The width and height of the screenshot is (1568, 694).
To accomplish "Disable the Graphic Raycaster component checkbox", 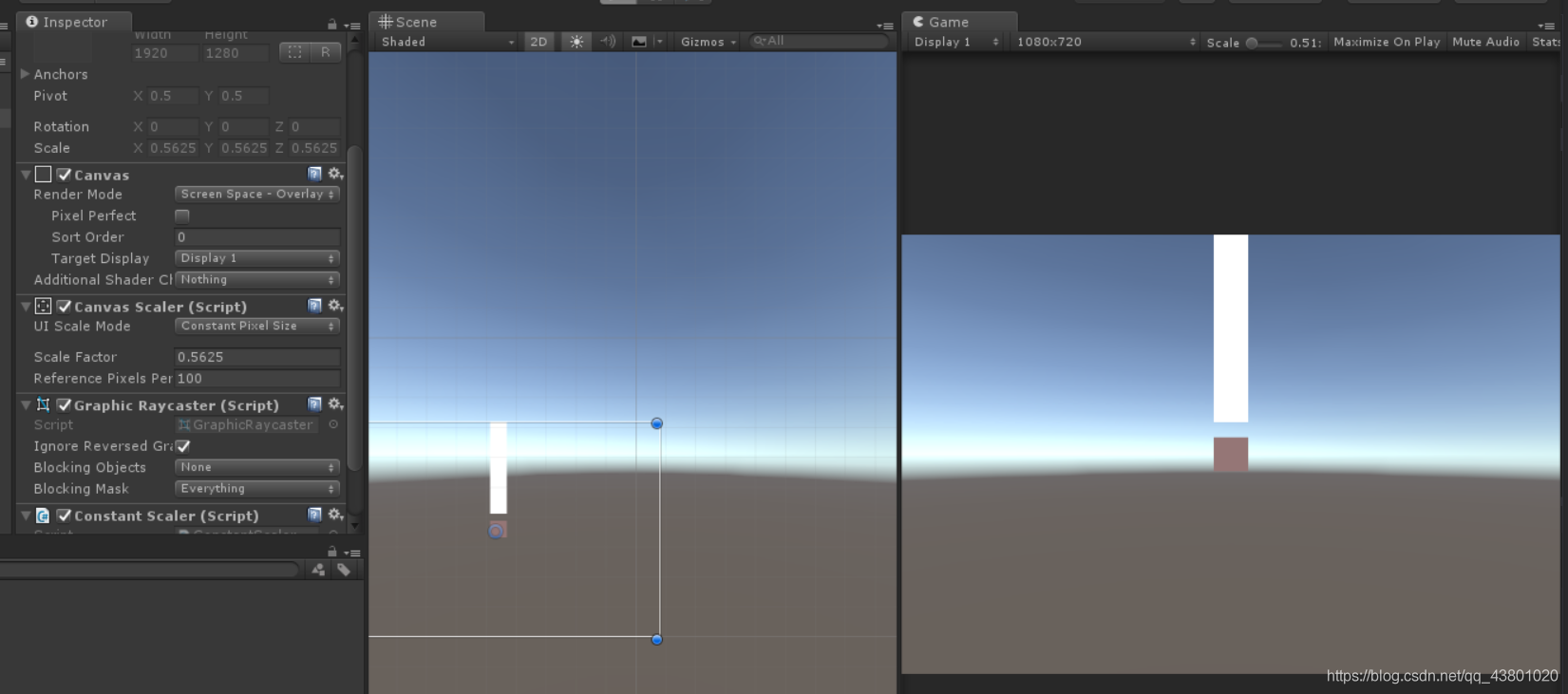I will point(65,405).
